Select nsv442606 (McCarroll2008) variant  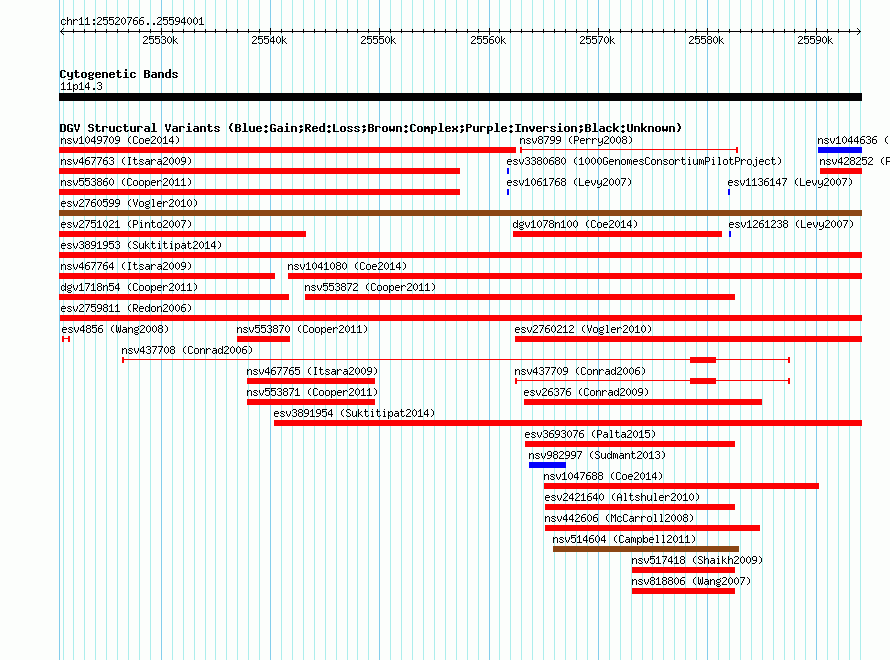point(652,528)
